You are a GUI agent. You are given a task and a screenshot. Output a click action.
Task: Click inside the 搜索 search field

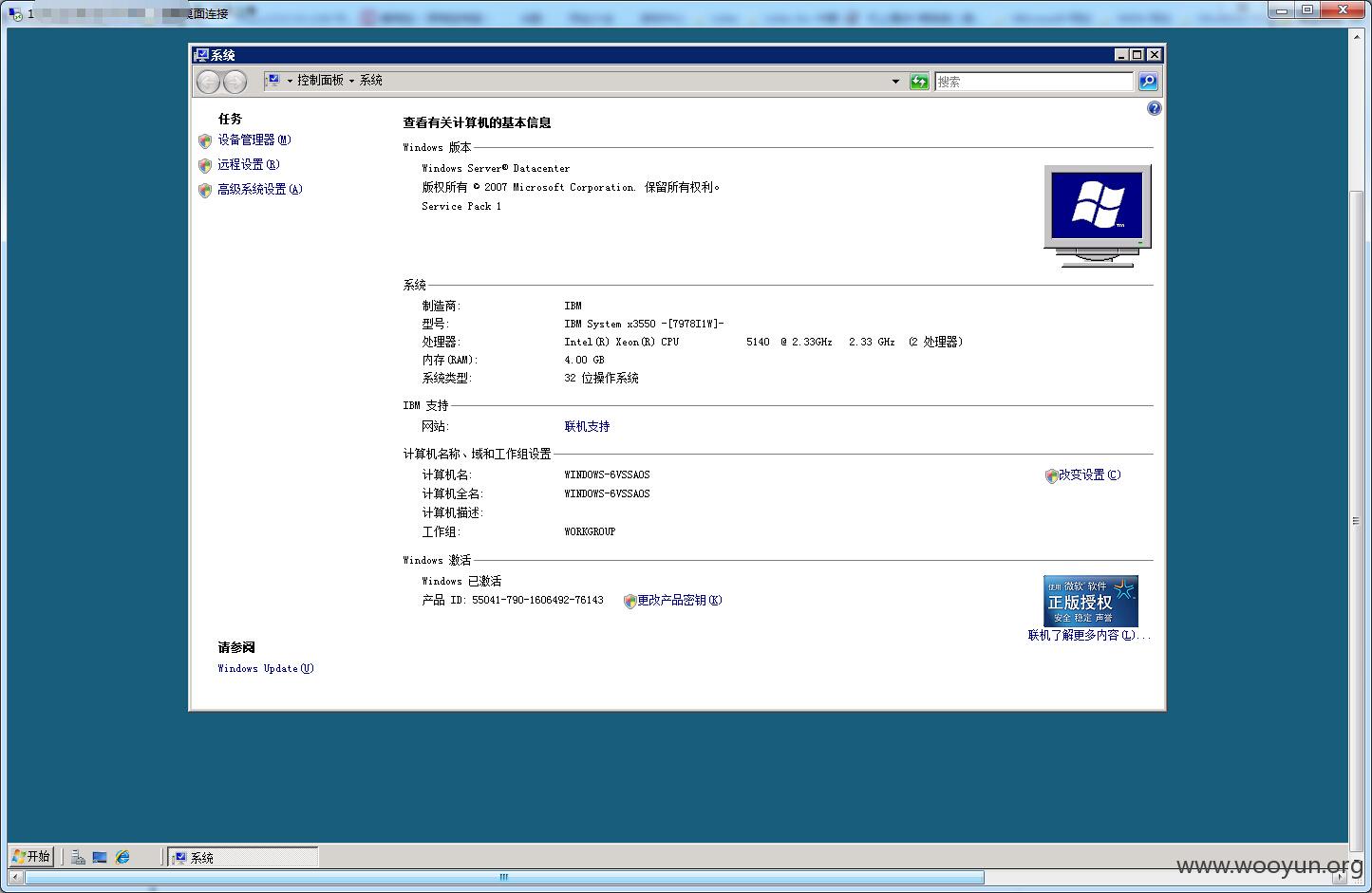click(1033, 82)
